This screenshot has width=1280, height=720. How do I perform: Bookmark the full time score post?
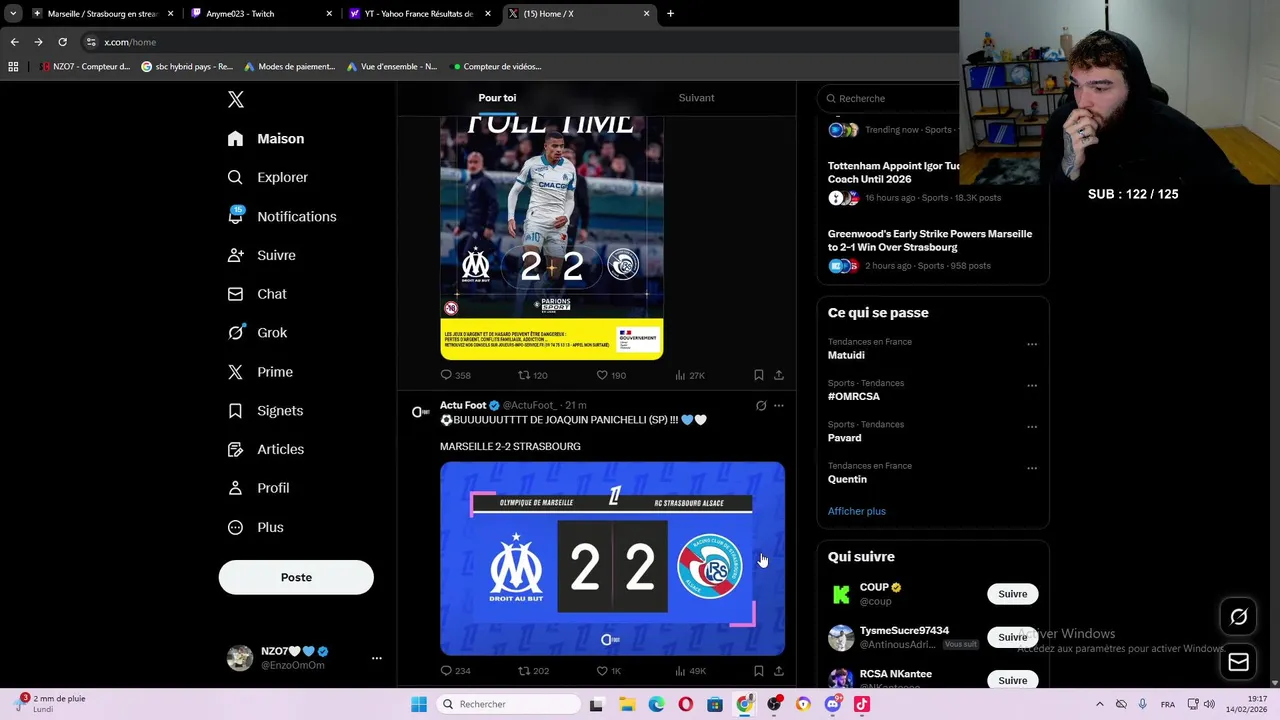point(759,375)
